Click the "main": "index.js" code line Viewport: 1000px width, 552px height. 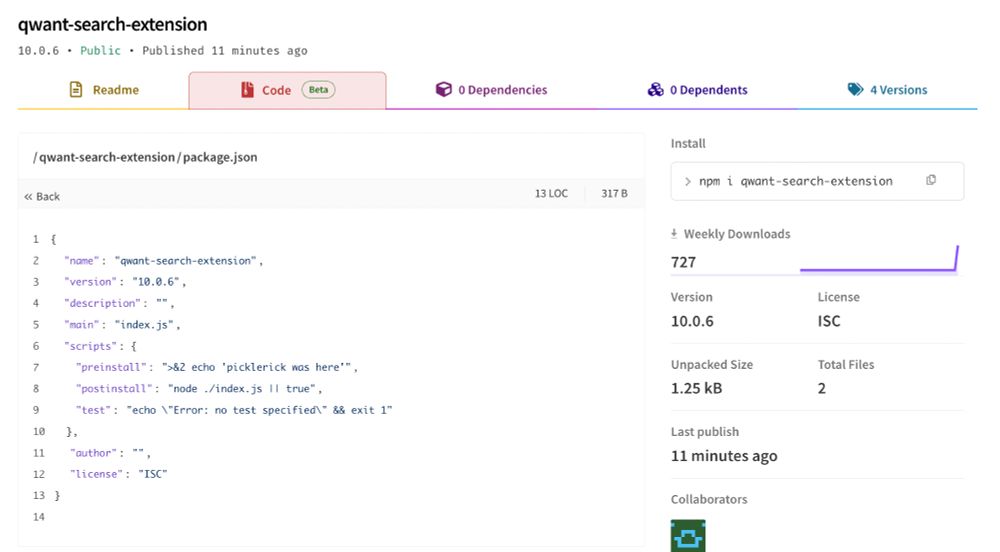(x=122, y=324)
